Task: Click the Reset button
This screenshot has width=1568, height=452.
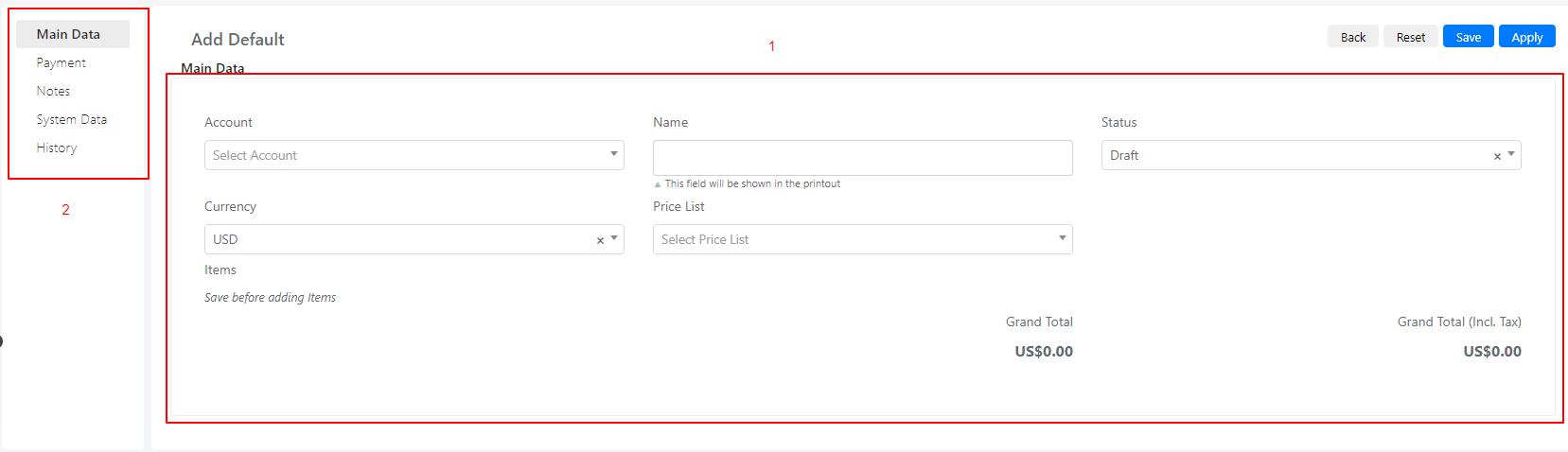Action: [x=1411, y=37]
